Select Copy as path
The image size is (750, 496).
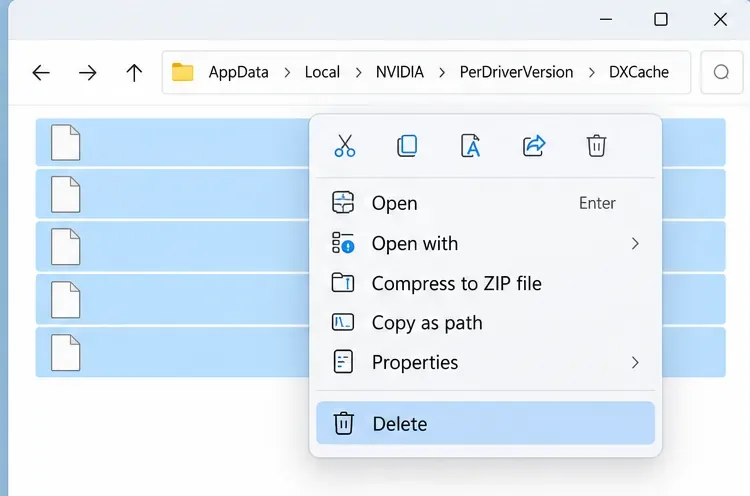coord(485,323)
